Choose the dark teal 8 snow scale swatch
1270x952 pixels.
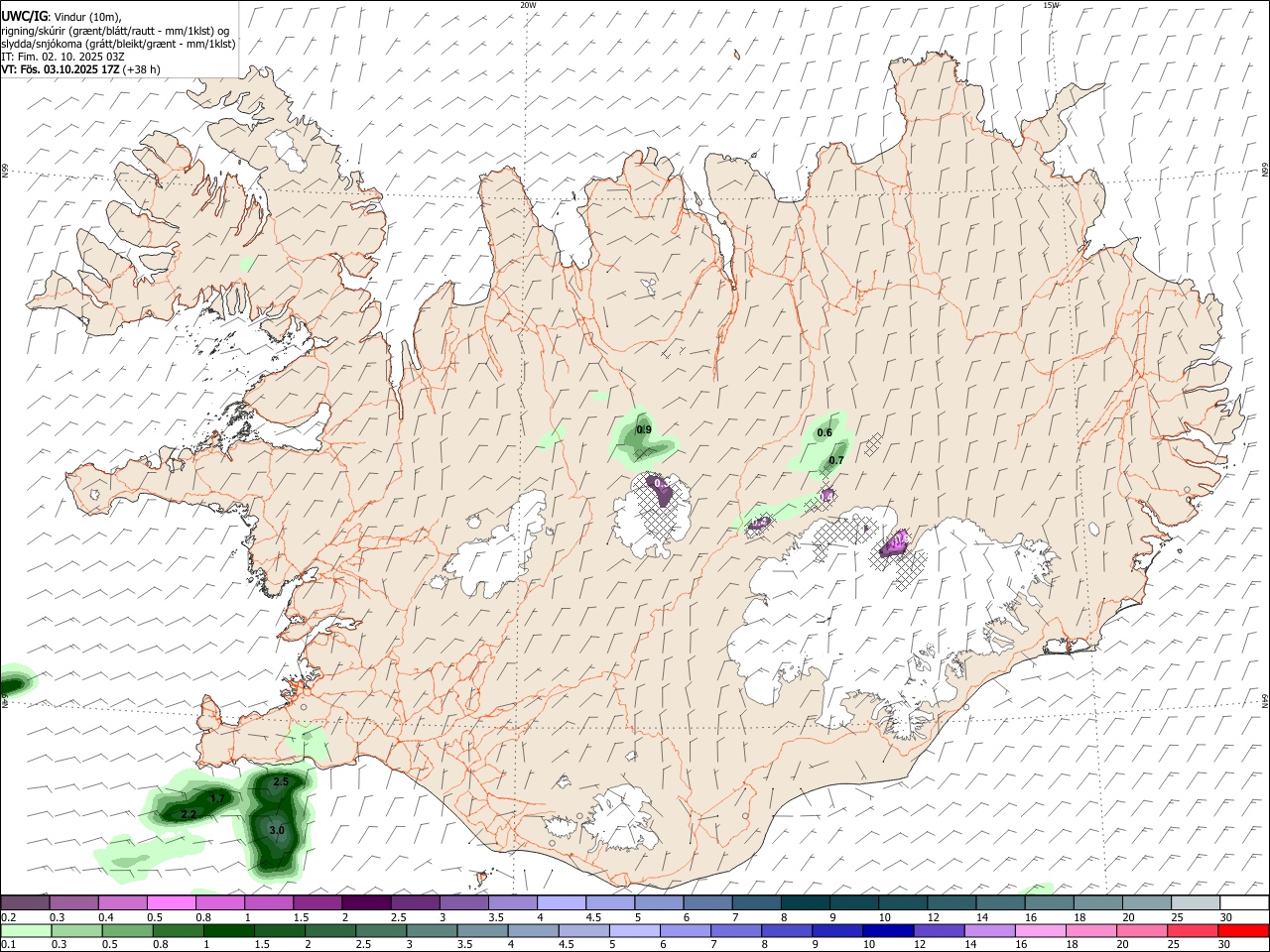806,902
